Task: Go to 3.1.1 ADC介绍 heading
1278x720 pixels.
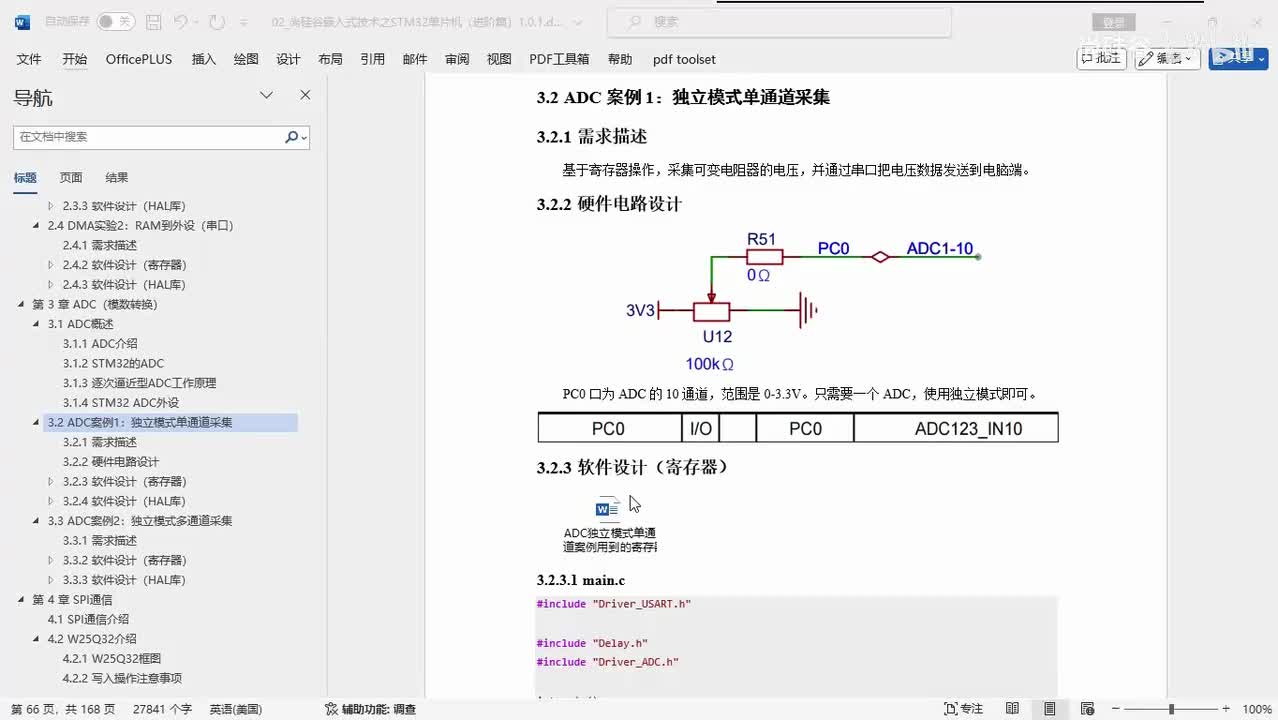Action: click(100, 343)
